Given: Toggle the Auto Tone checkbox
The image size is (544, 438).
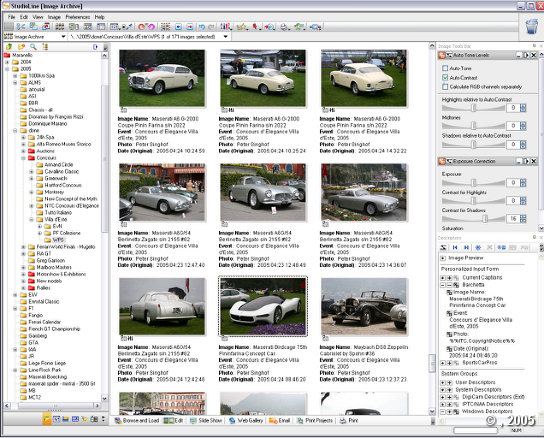Looking at the screenshot, I should click(445, 68).
